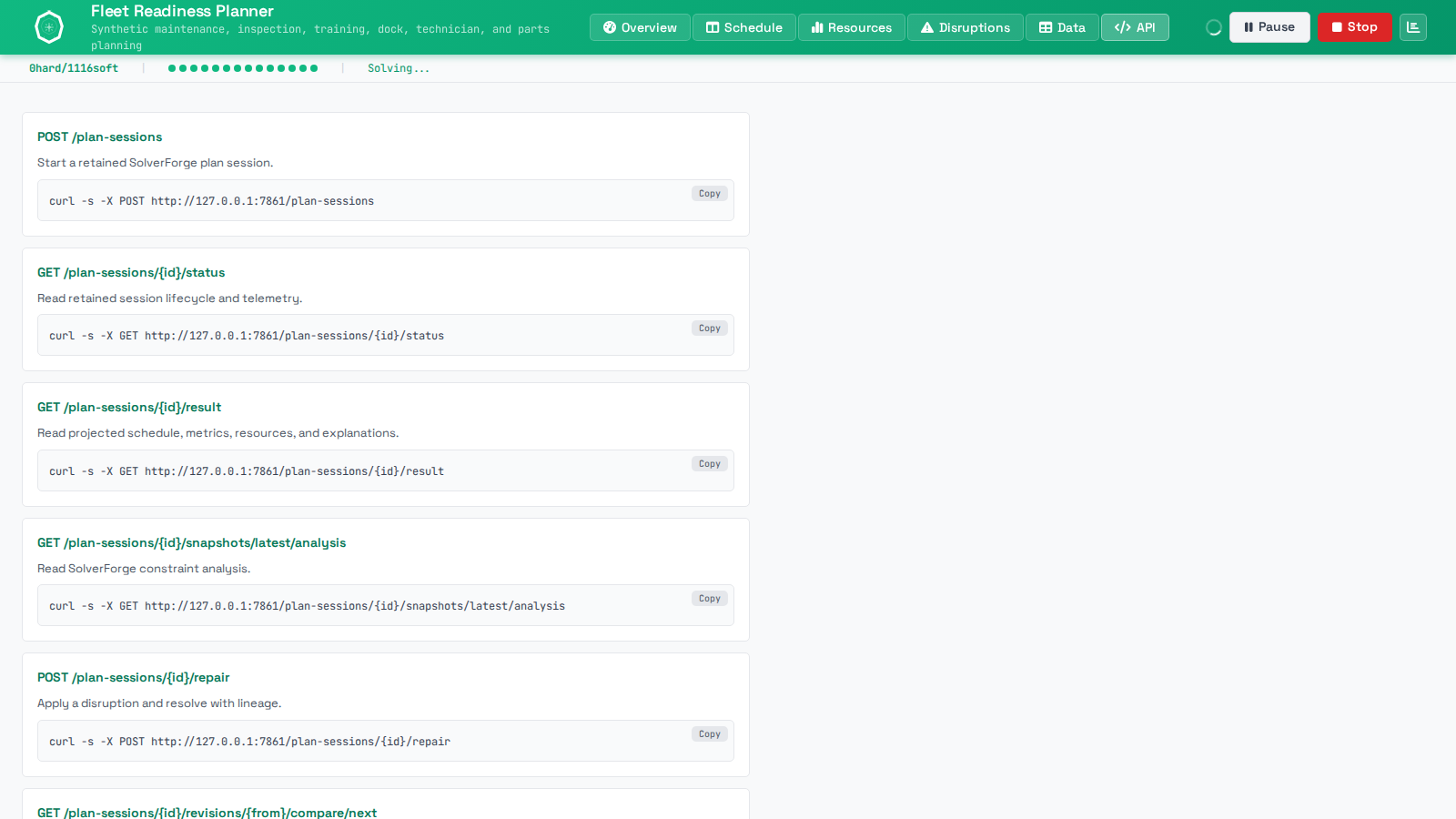Stop the solver
Image resolution: width=1456 pixels, height=819 pixels.
click(1354, 27)
